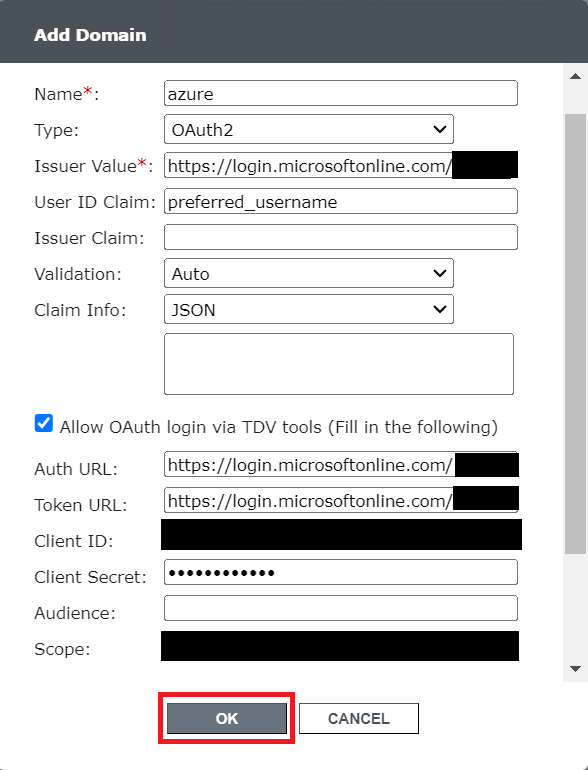This screenshot has width=588, height=770.
Task: Open the Validation dropdown showing Auto
Action: (308, 273)
